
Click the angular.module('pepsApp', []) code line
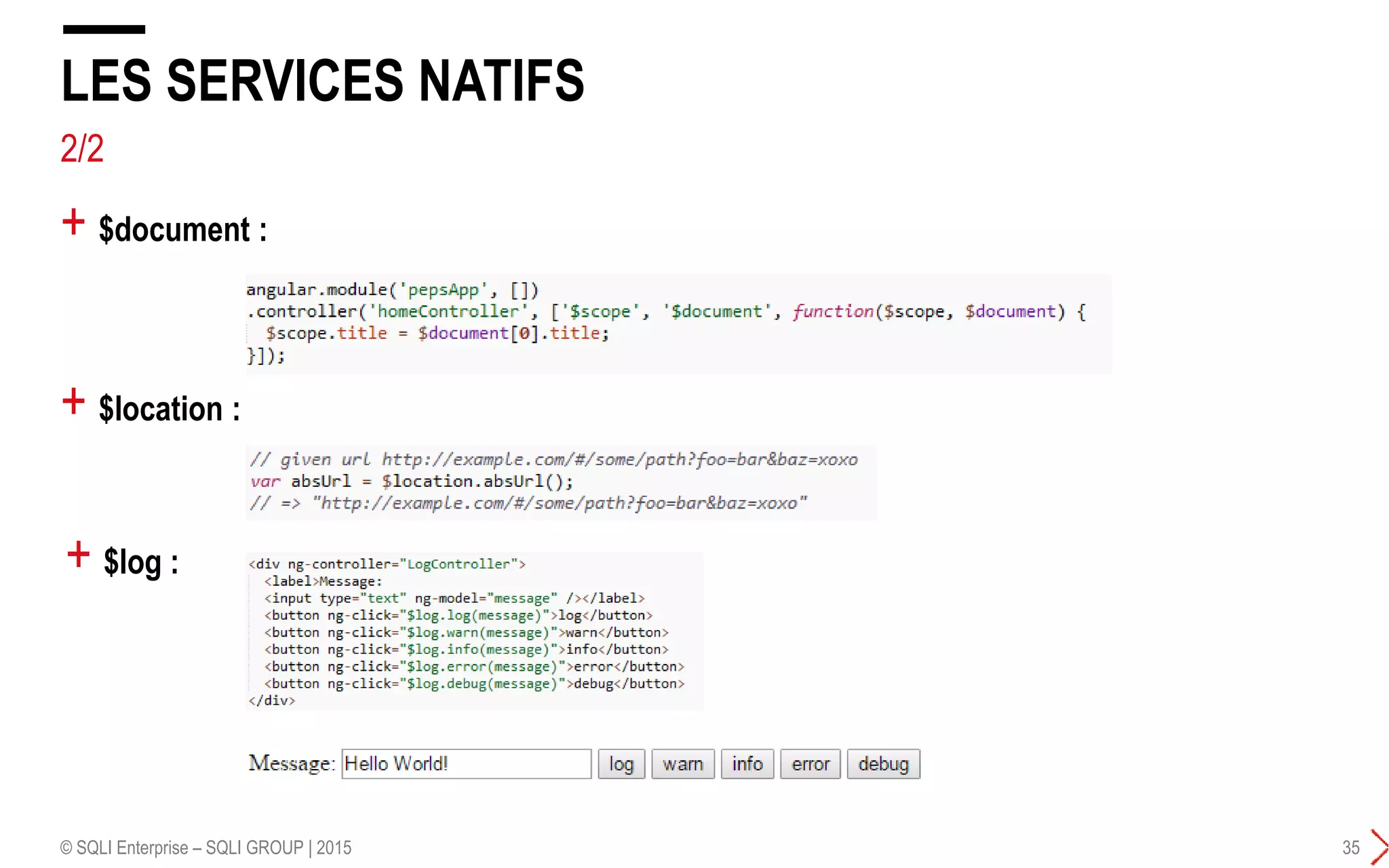click(x=392, y=290)
